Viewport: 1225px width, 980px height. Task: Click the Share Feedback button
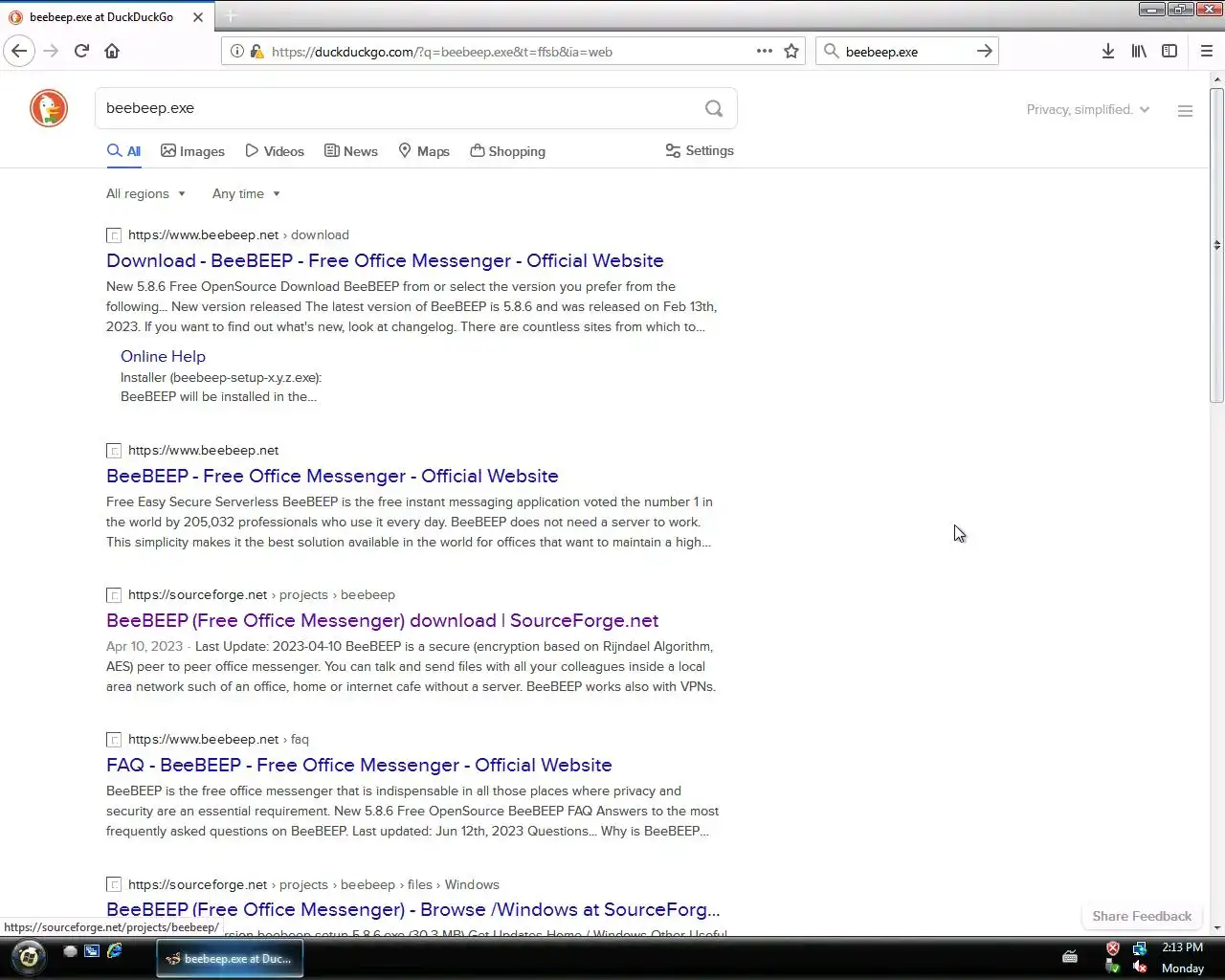tap(1142, 916)
